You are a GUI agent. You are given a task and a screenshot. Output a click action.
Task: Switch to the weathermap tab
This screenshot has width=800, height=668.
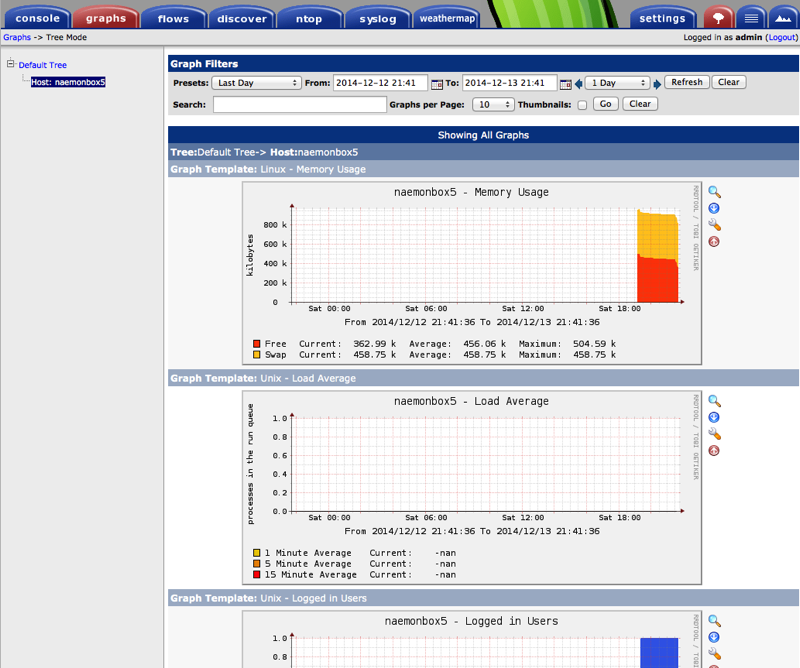click(447, 18)
